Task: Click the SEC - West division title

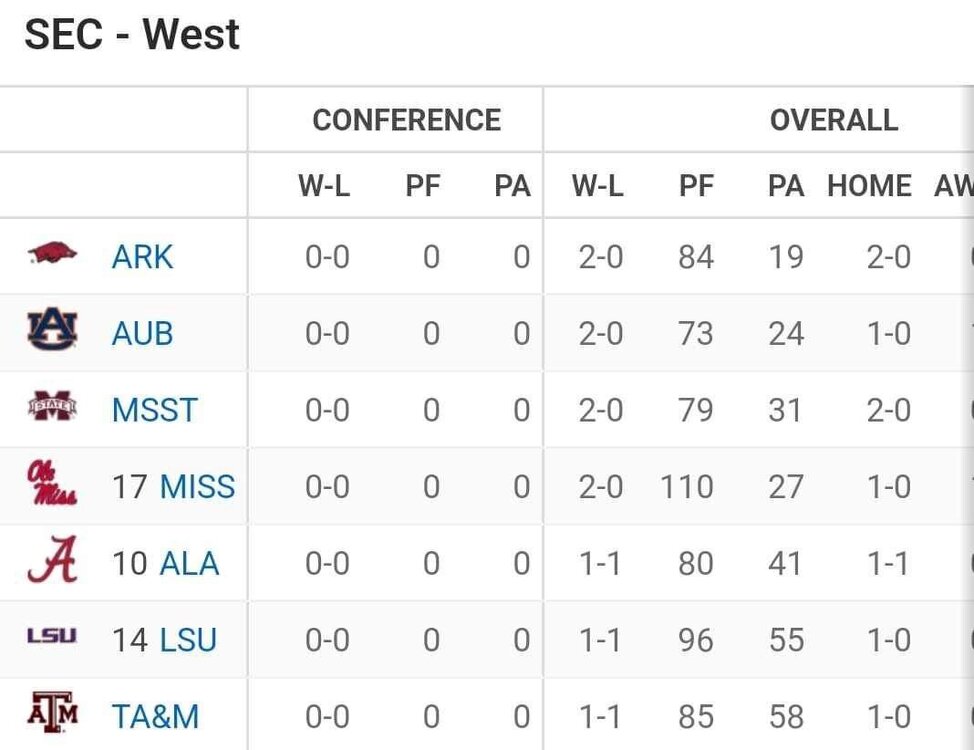Action: 132,36
